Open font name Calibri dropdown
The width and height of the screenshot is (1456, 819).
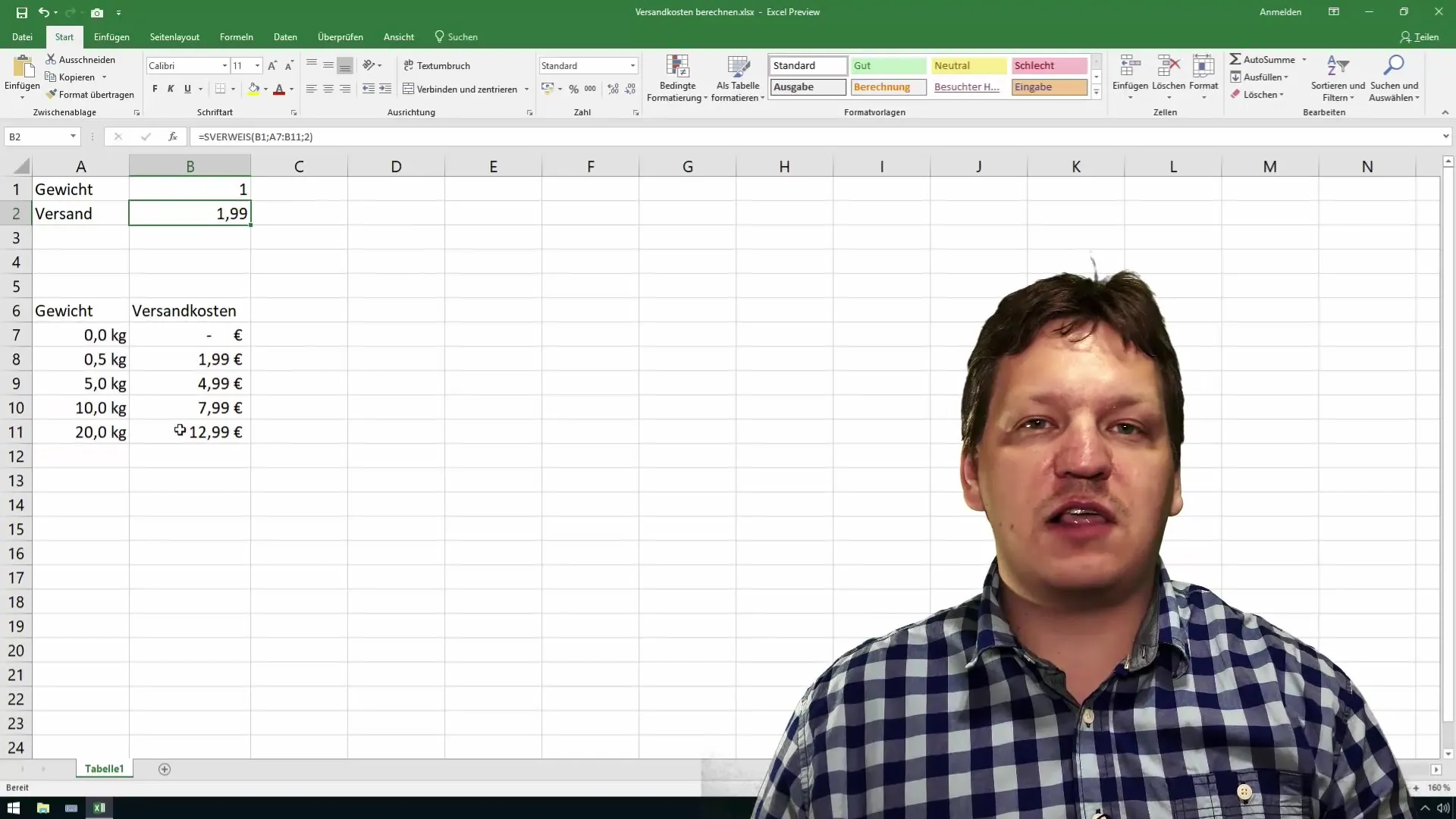click(x=224, y=66)
